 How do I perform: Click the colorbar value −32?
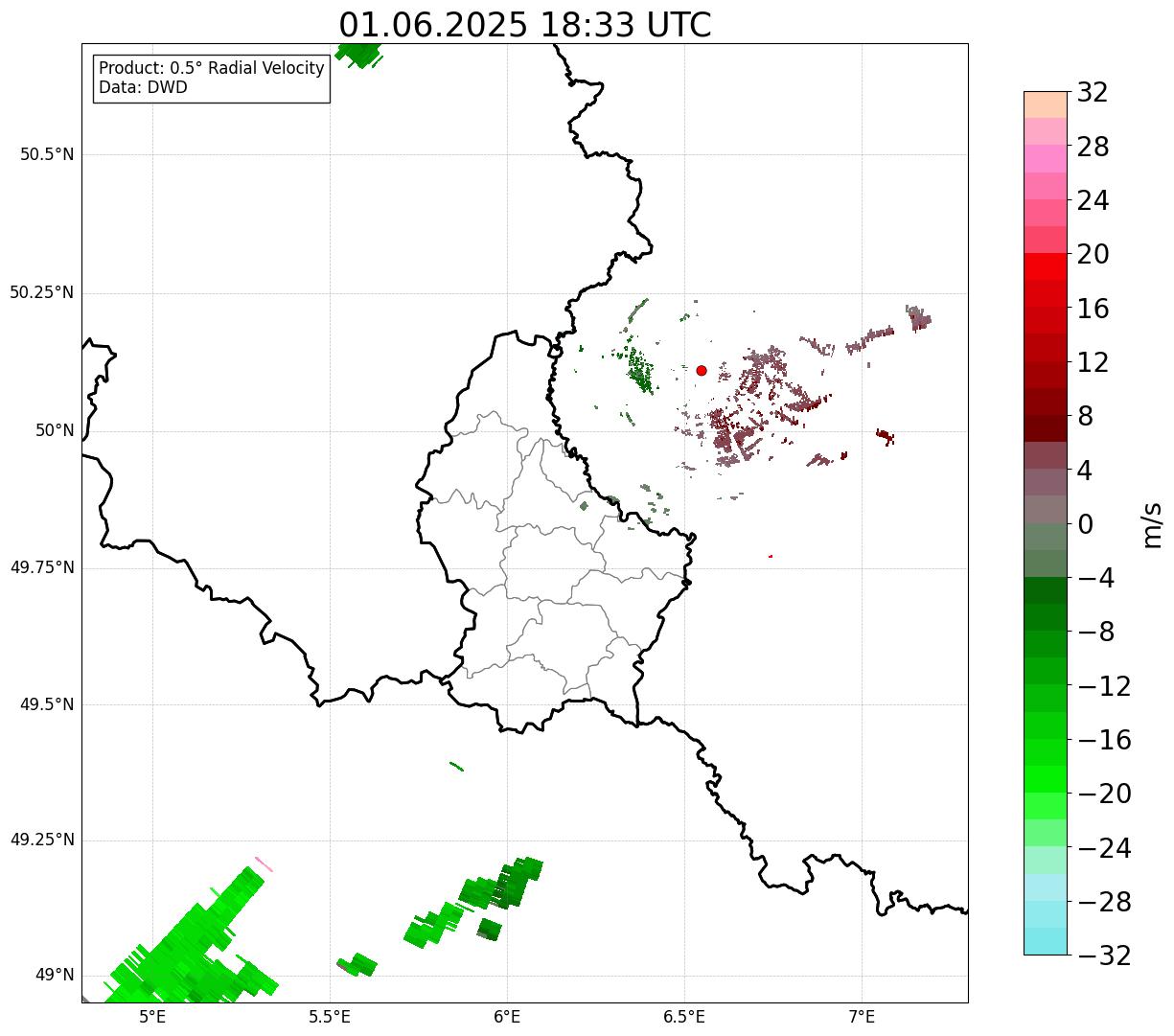(x=1104, y=955)
